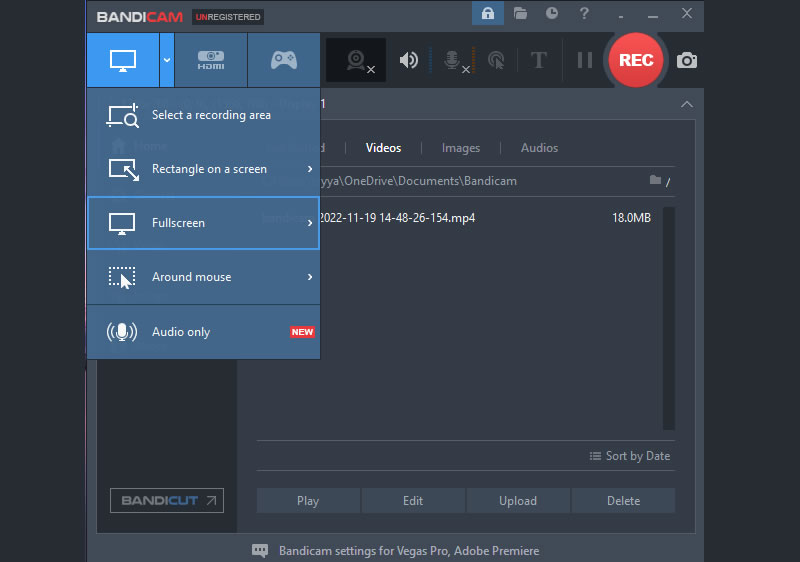Open Bandicam settings for Vegas Pro tip
800x562 pixels.
tap(409, 551)
